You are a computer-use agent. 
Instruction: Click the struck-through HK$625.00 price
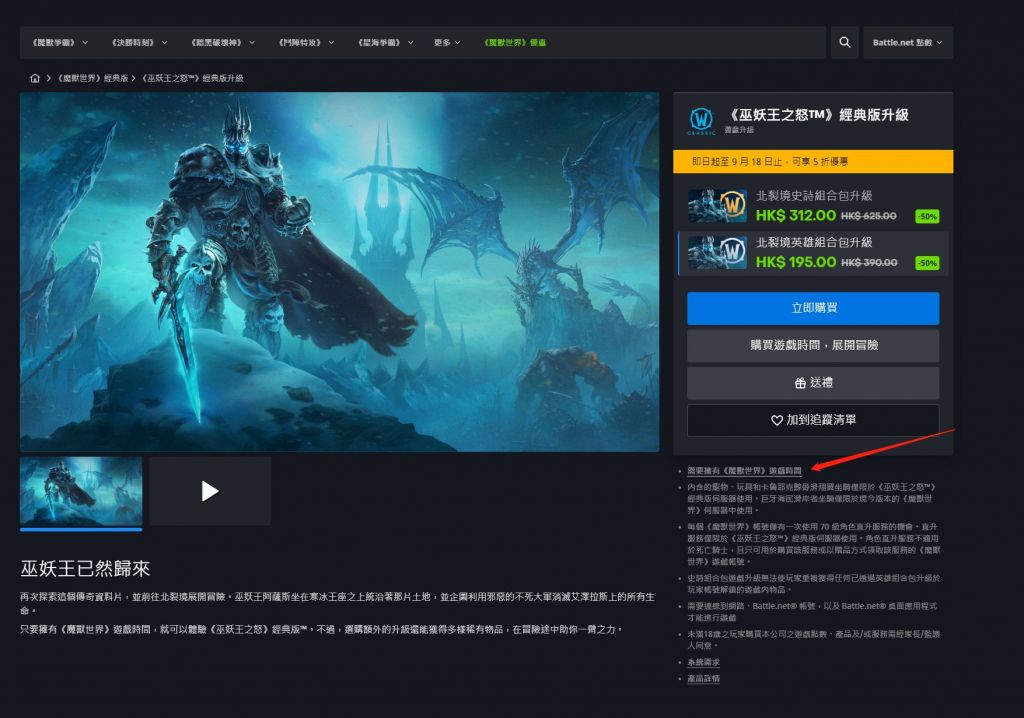(869, 216)
